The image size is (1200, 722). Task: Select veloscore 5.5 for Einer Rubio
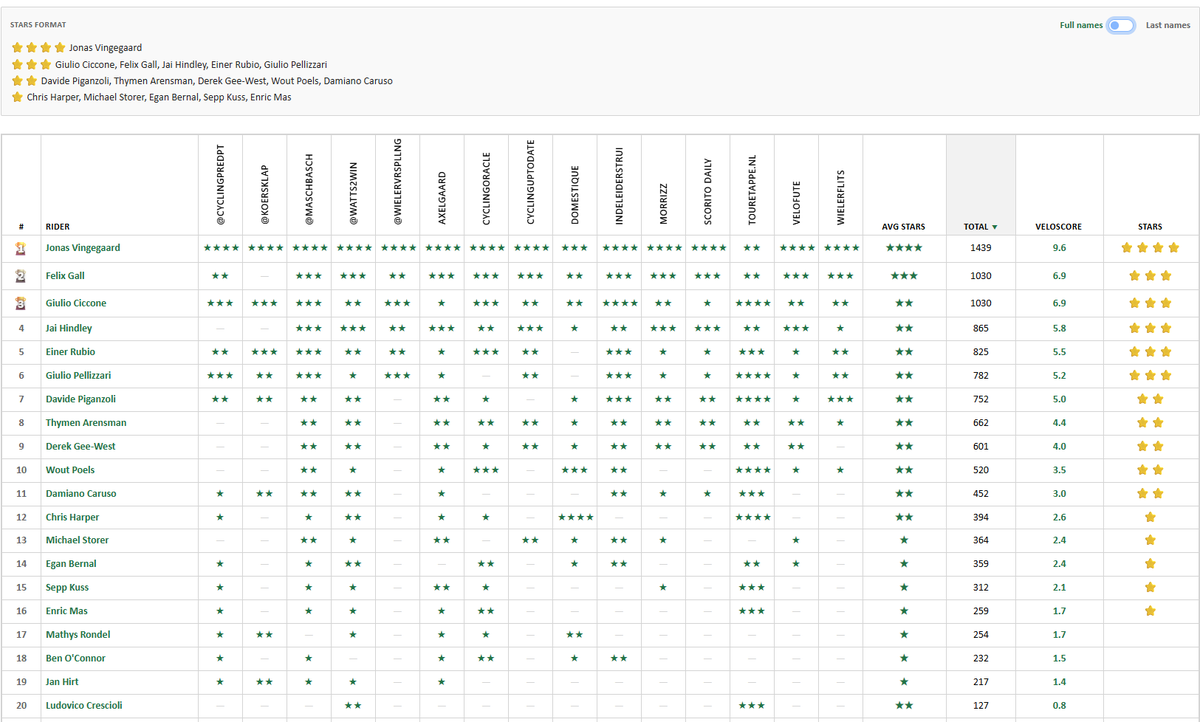click(1060, 352)
